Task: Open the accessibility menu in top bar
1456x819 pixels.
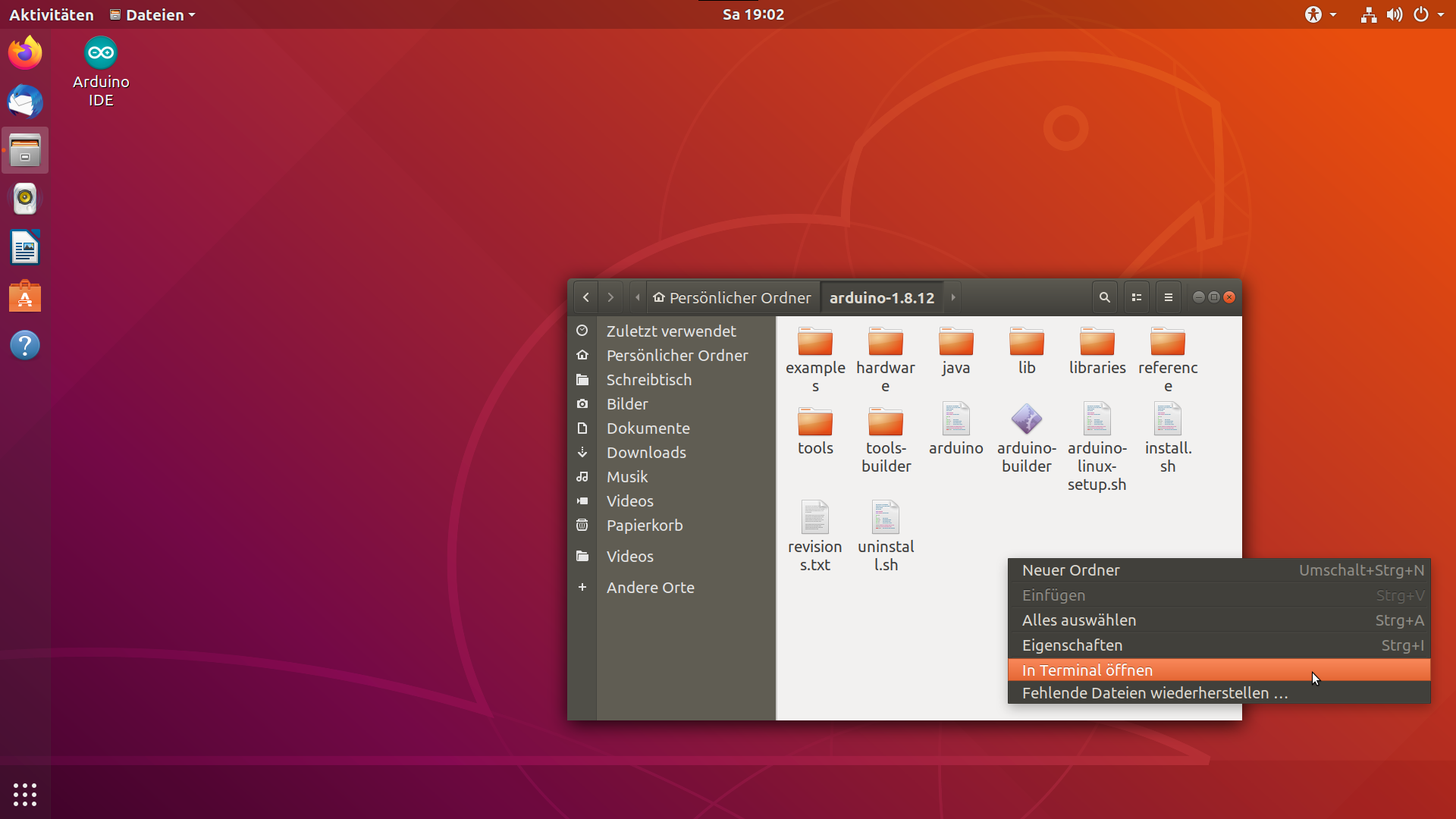Action: click(1320, 14)
